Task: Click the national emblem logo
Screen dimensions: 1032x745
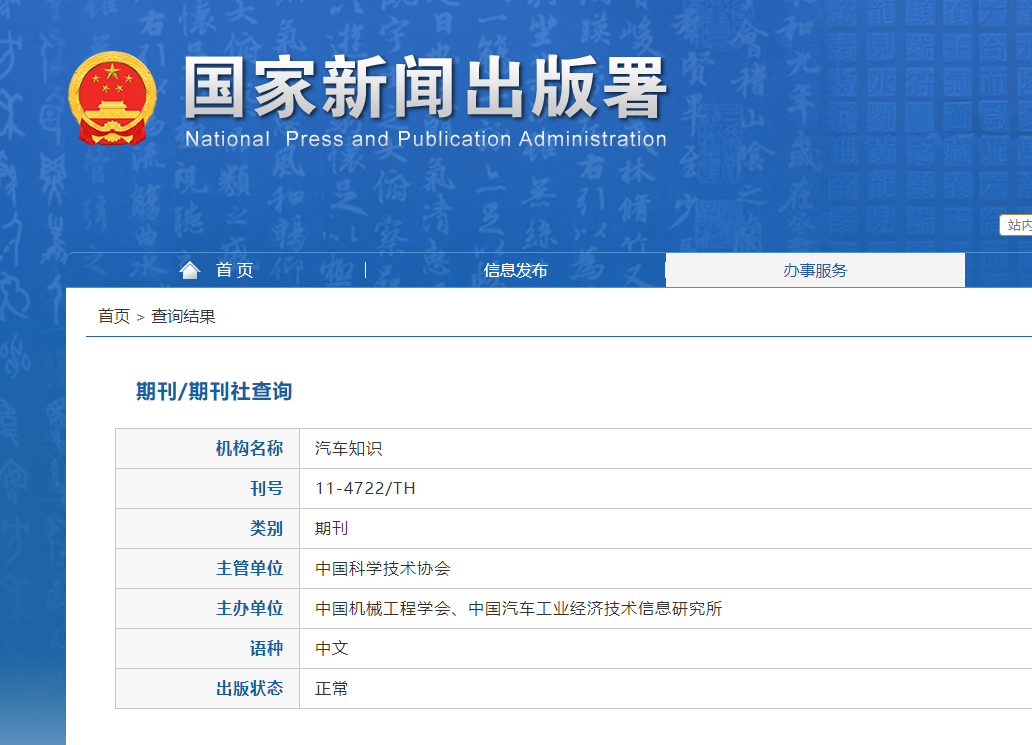Action: tap(112, 99)
